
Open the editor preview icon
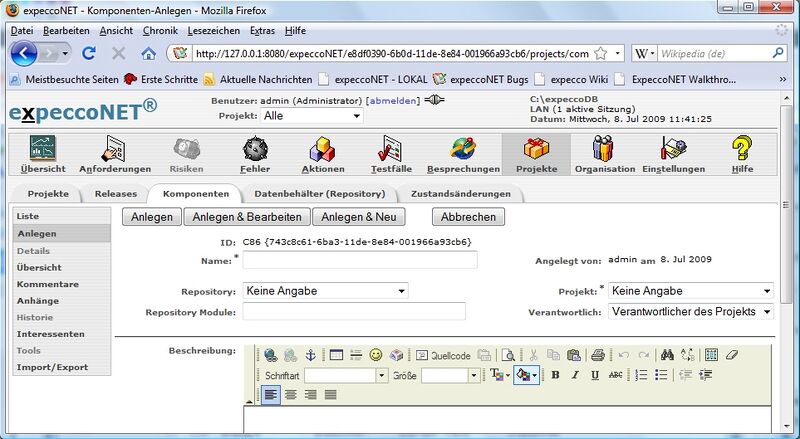[508, 355]
